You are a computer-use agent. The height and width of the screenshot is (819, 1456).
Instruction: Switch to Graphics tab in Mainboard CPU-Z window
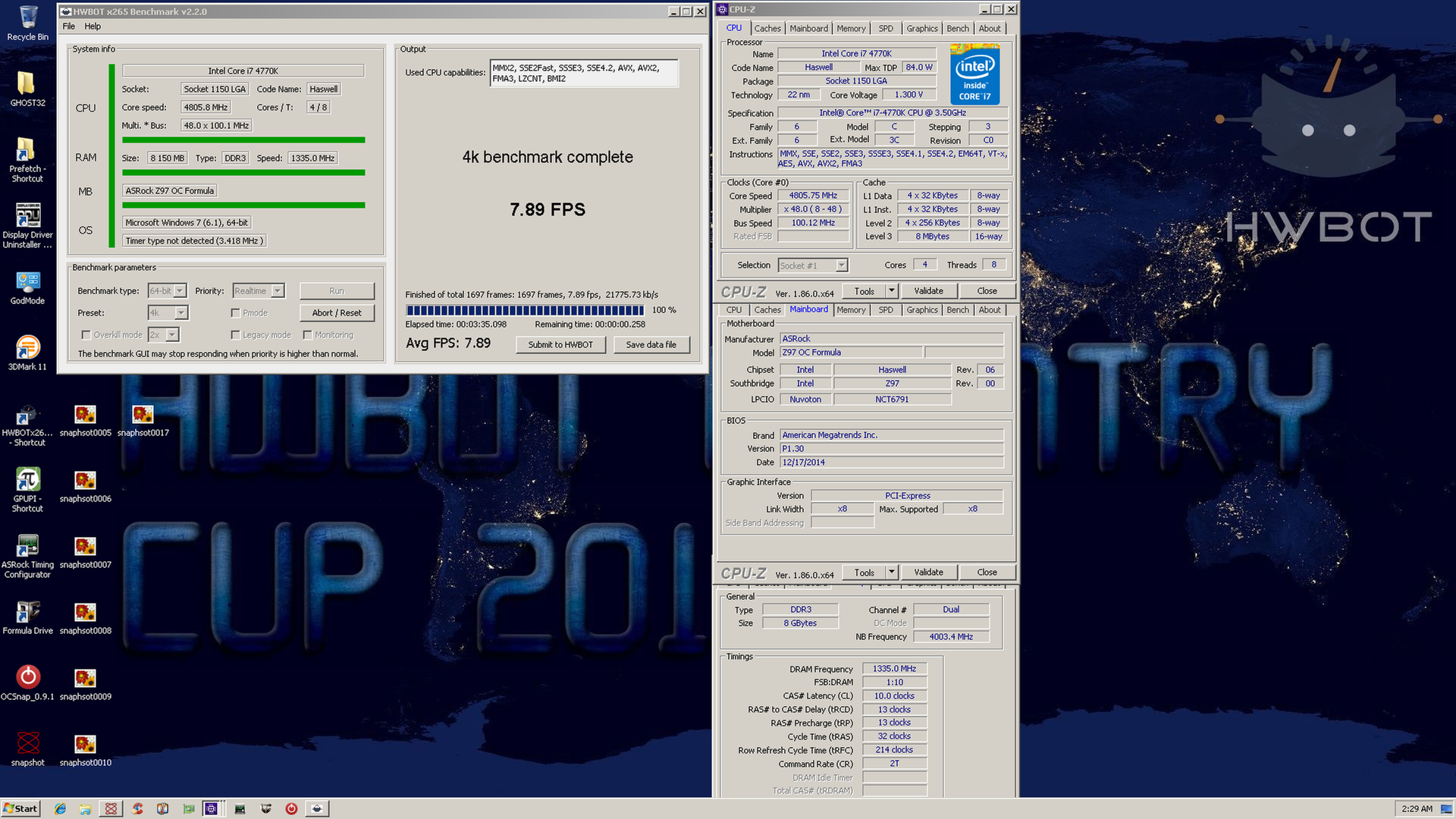[922, 310]
